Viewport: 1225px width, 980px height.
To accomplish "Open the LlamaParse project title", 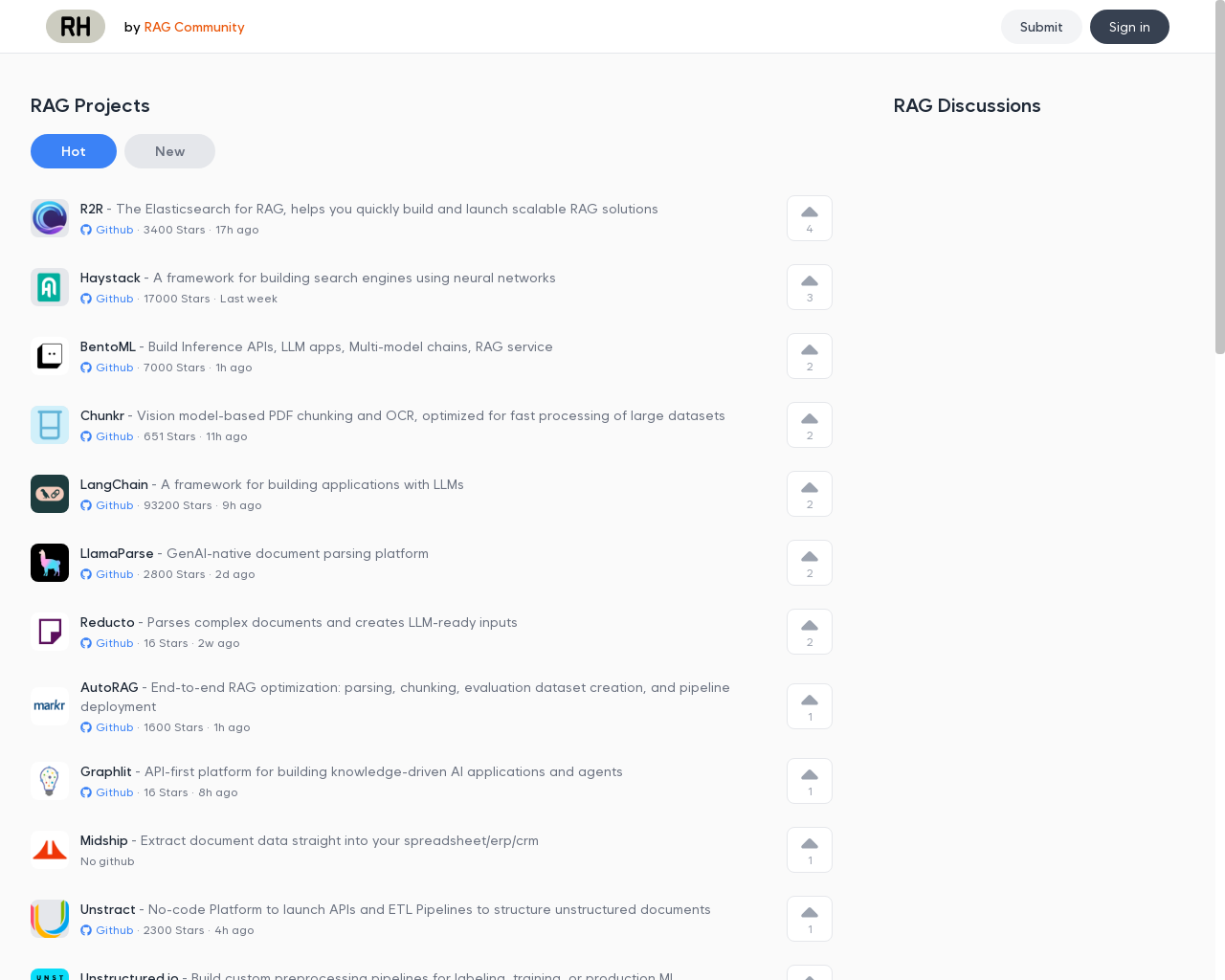I will (117, 553).
